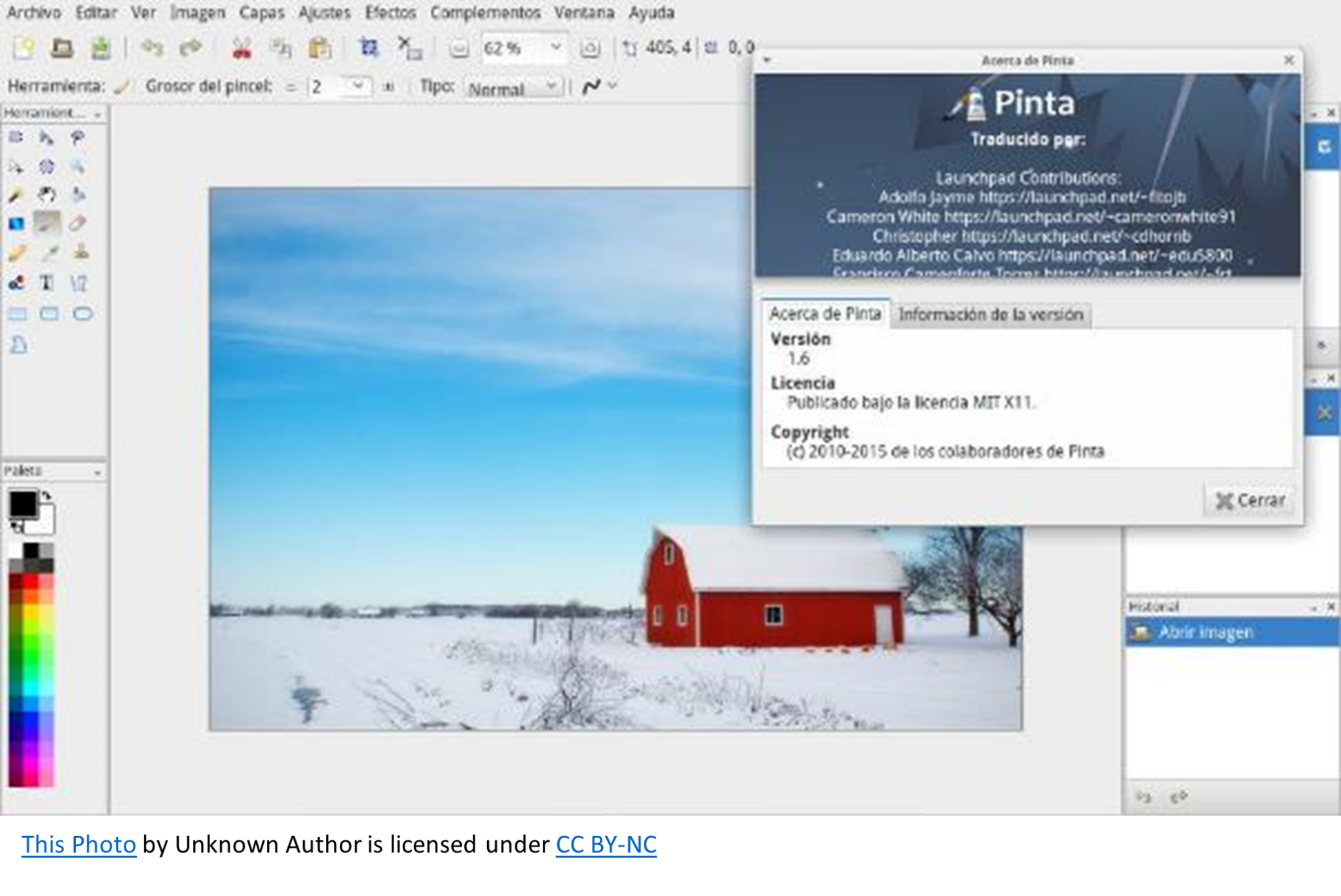Open the zoom percentage dropdown
This screenshot has width=1341, height=896.
(557, 48)
